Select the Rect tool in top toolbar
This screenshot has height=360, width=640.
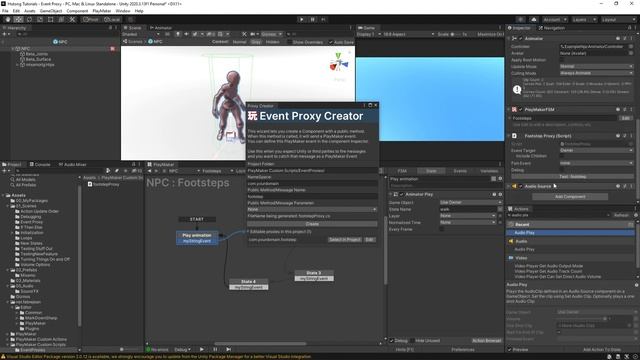point(51,19)
